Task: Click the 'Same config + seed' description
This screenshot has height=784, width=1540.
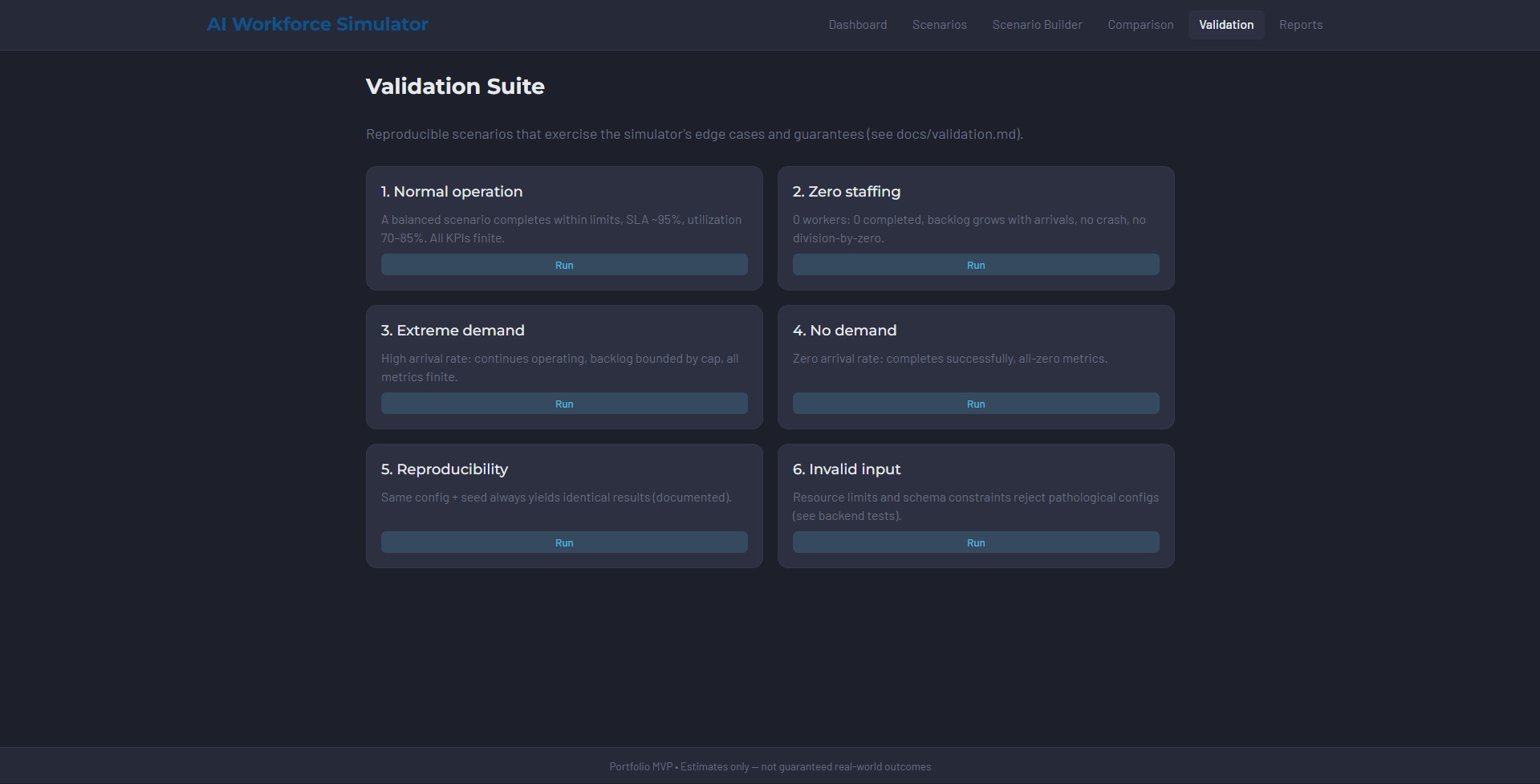Action: pyautogui.click(x=556, y=498)
